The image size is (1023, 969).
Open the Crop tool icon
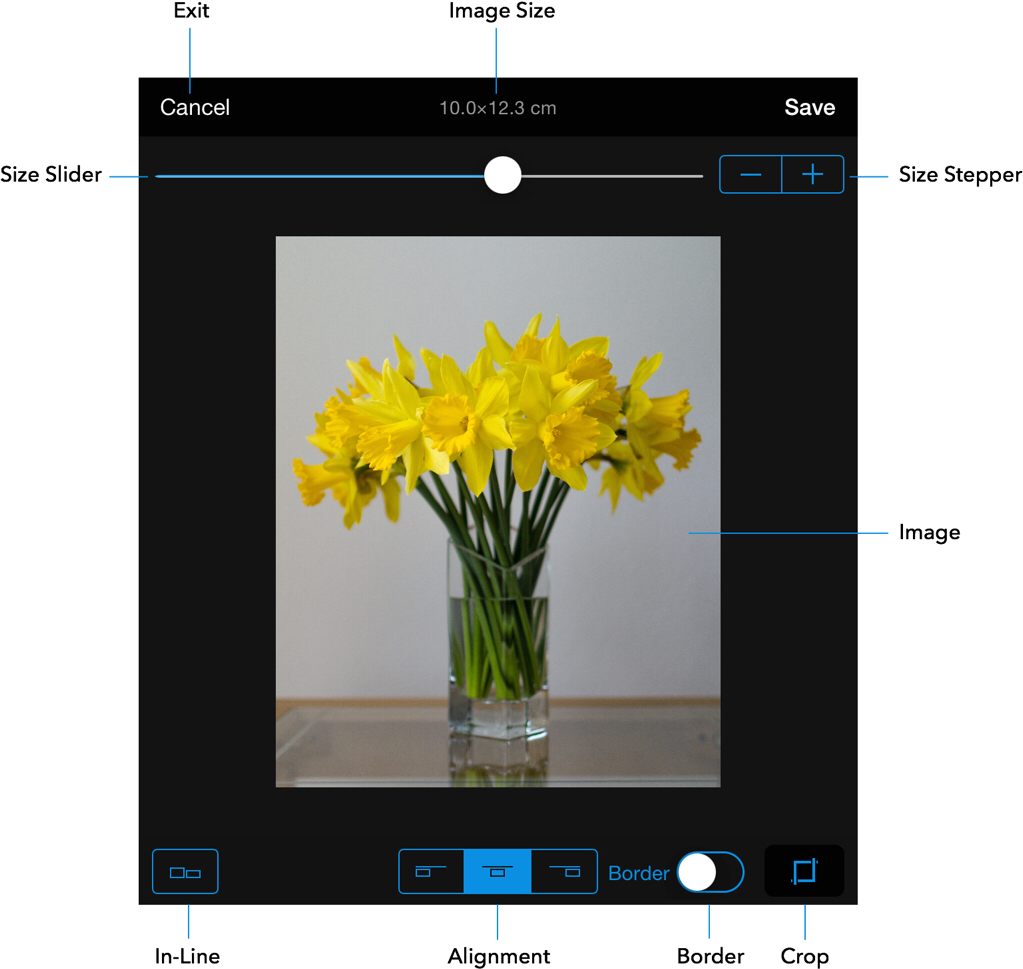click(x=804, y=871)
